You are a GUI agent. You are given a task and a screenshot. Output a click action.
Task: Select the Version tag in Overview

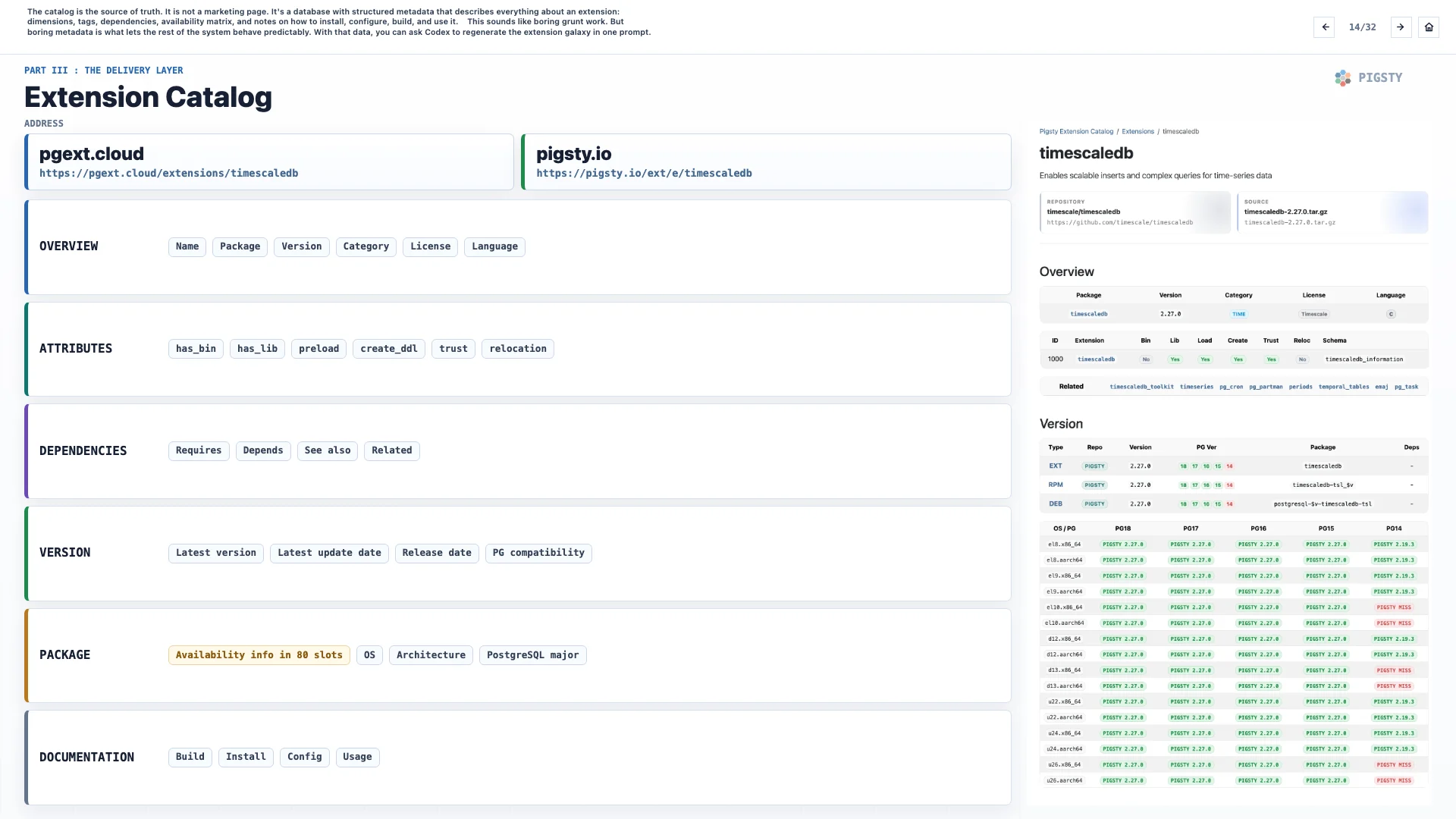pos(302,246)
